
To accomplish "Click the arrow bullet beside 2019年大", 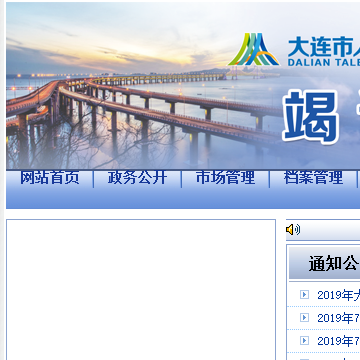I will (304, 294).
